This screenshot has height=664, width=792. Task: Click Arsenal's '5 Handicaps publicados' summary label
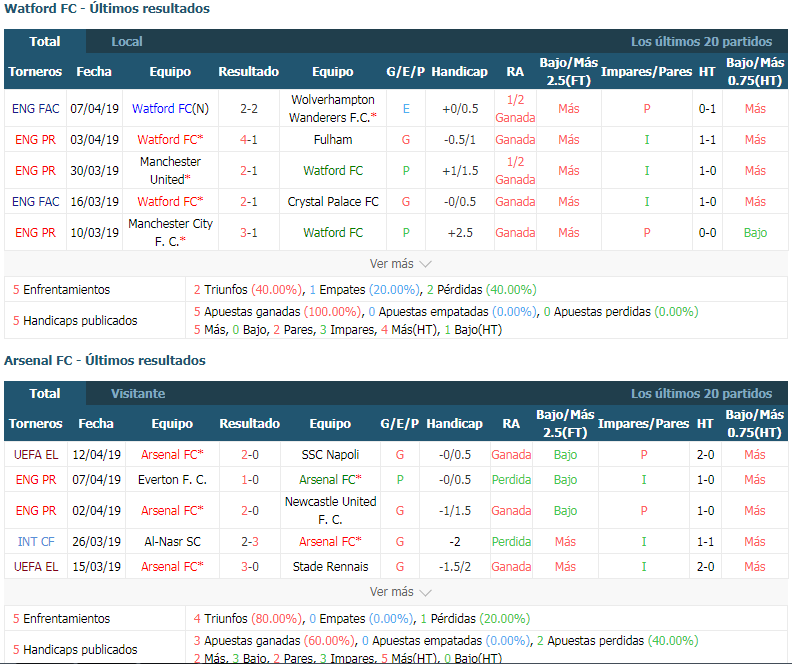(75, 649)
